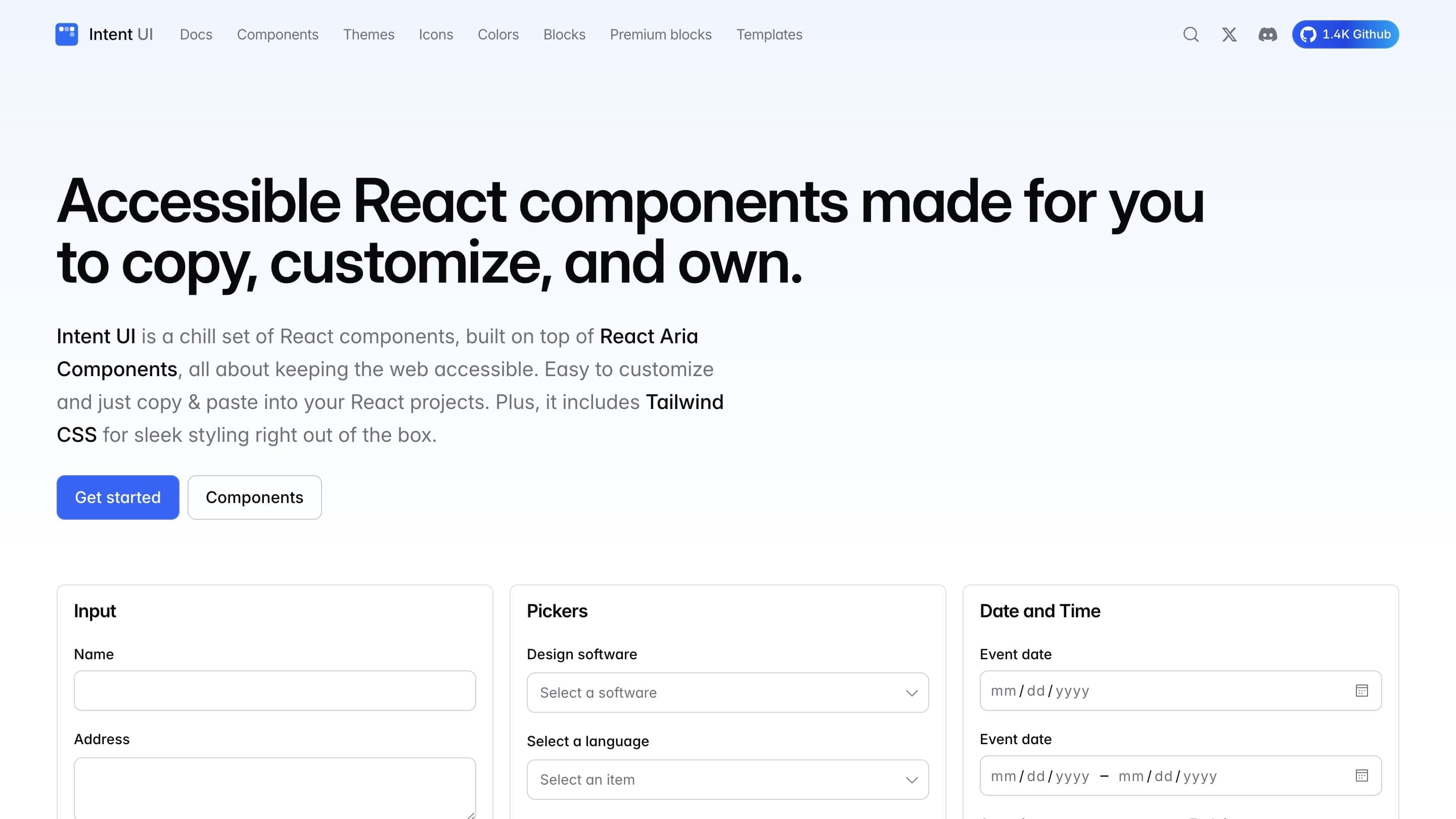Open Premium blocks in the navbar
Viewport: 1456px width, 819px height.
660,34
